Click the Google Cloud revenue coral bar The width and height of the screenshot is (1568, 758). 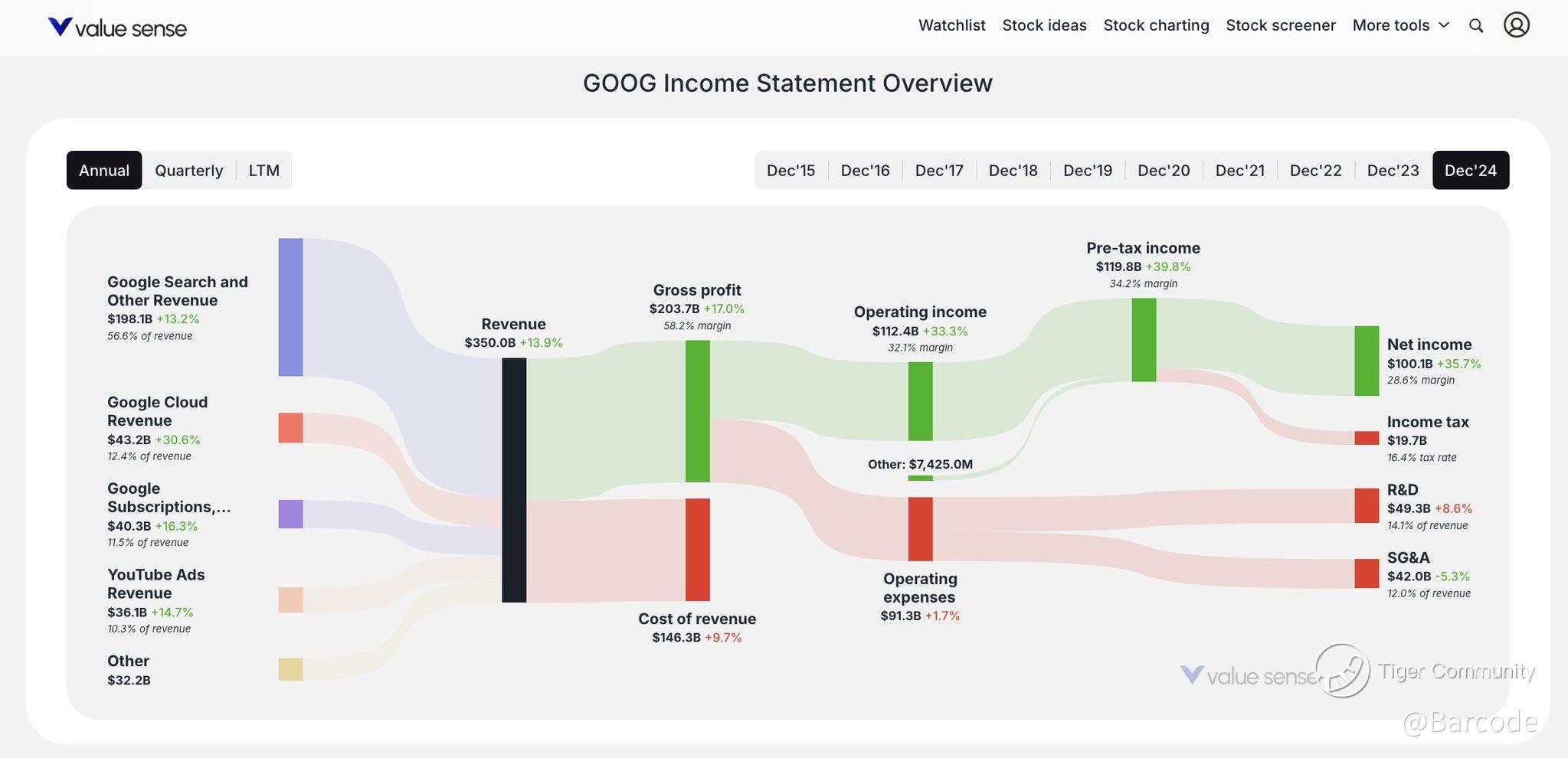pos(290,428)
